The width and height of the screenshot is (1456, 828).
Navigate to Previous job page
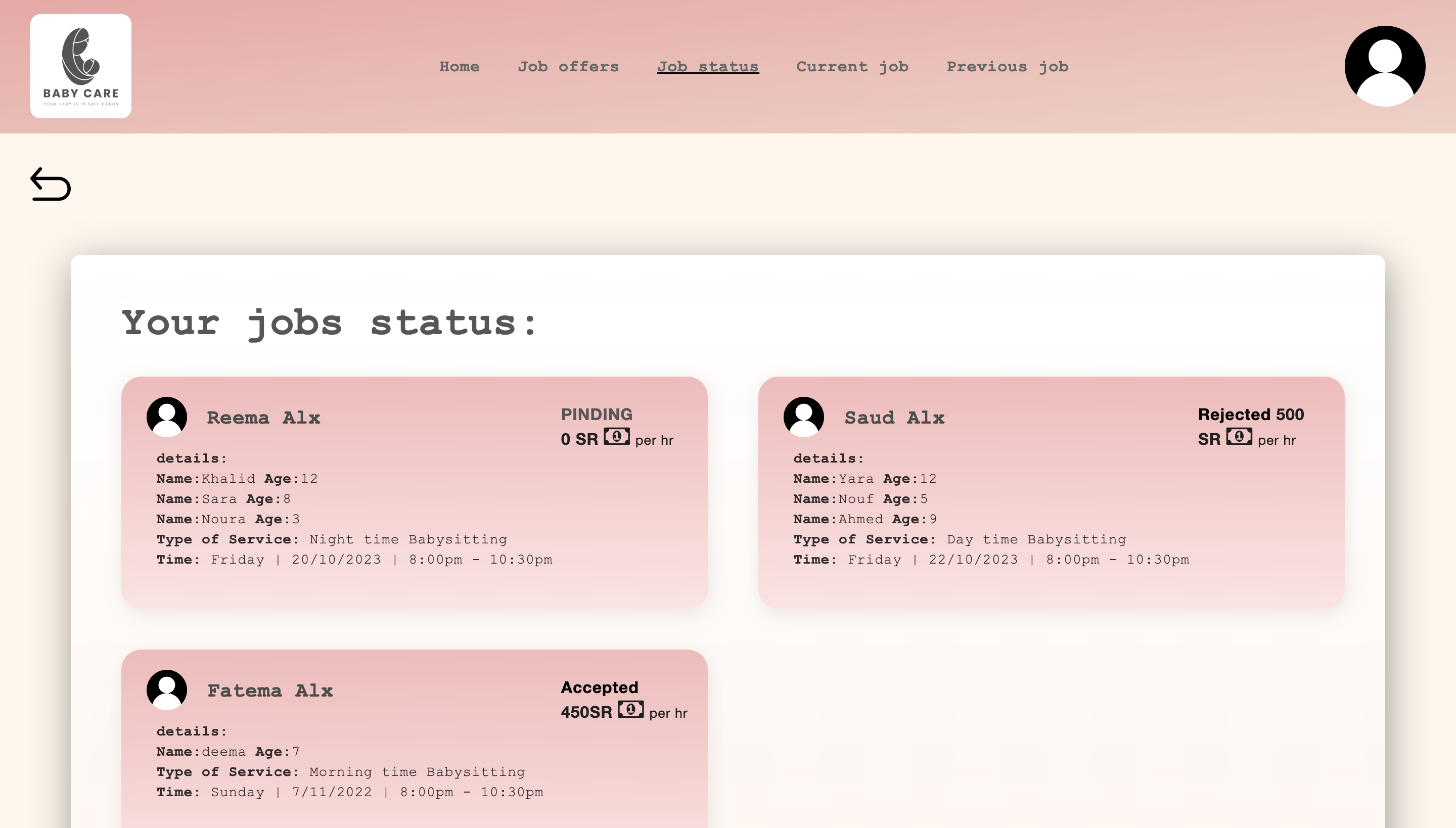pos(1007,67)
